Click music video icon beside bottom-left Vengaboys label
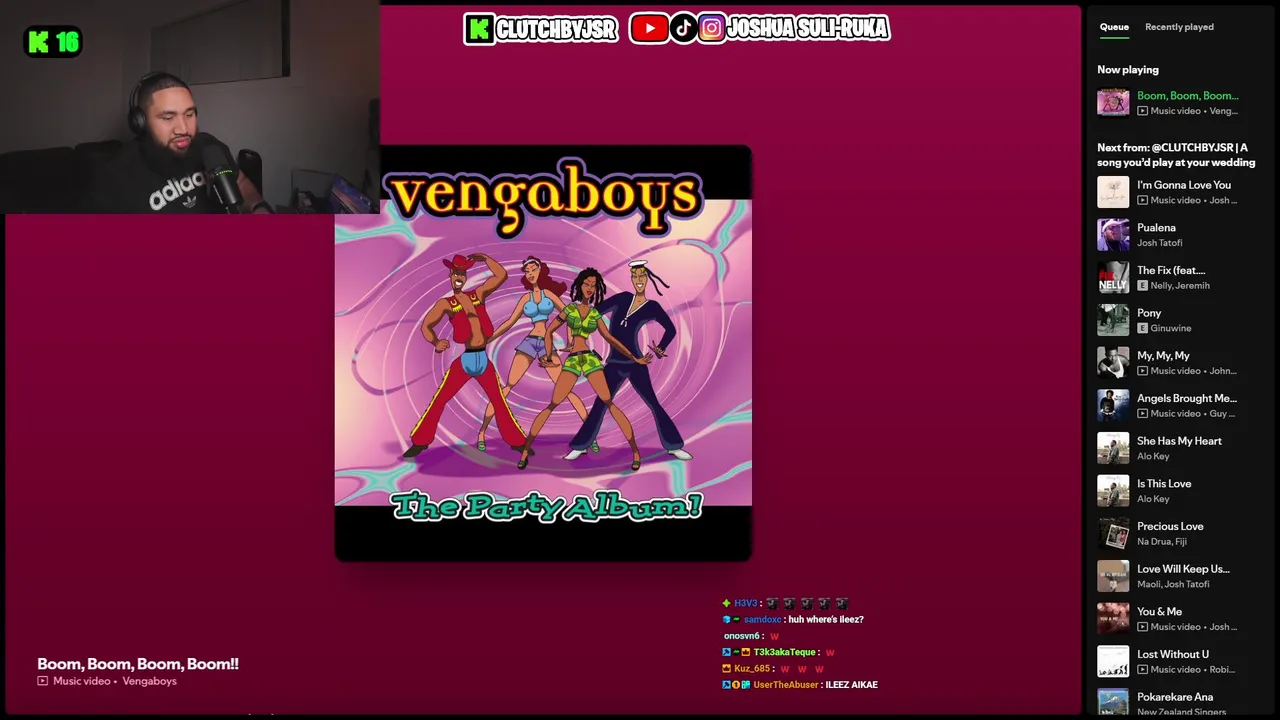1280x720 pixels. pyautogui.click(x=43, y=681)
